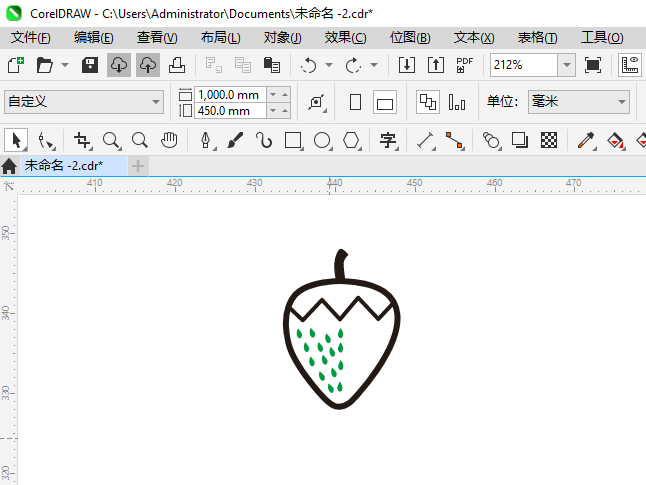This screenshot has width=646, height=485.
Task: Select the Transparency checkerboard tool
Action: pos(549,141)
